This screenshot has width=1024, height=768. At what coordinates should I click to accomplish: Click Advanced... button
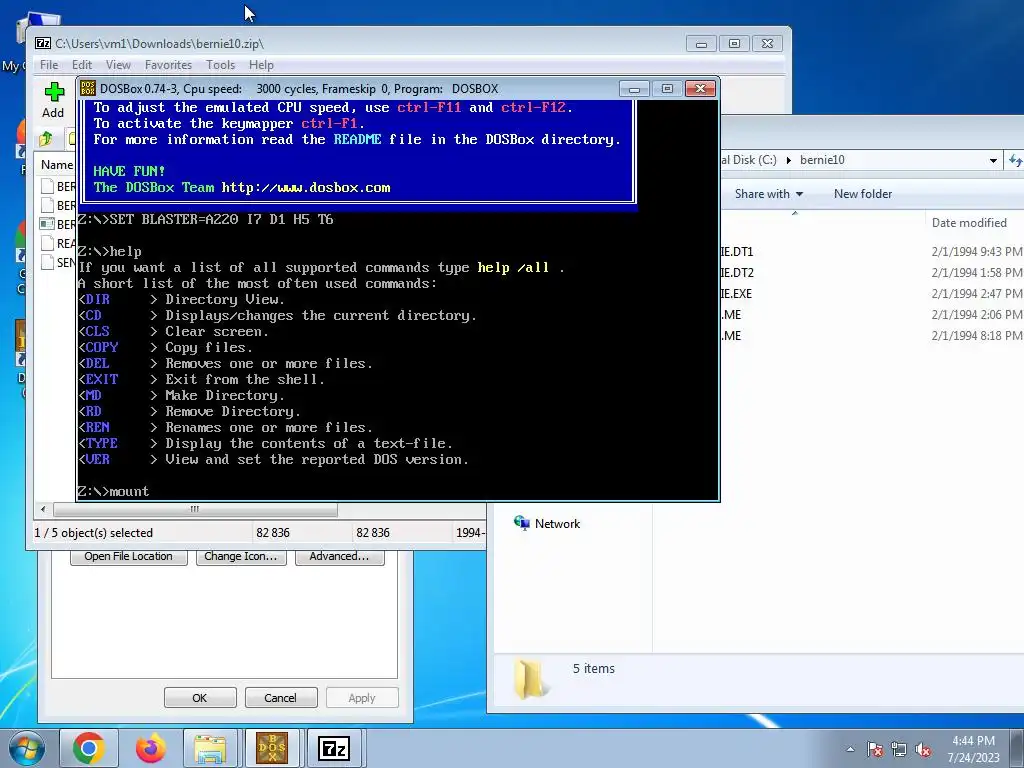click(x=340, y=556)
